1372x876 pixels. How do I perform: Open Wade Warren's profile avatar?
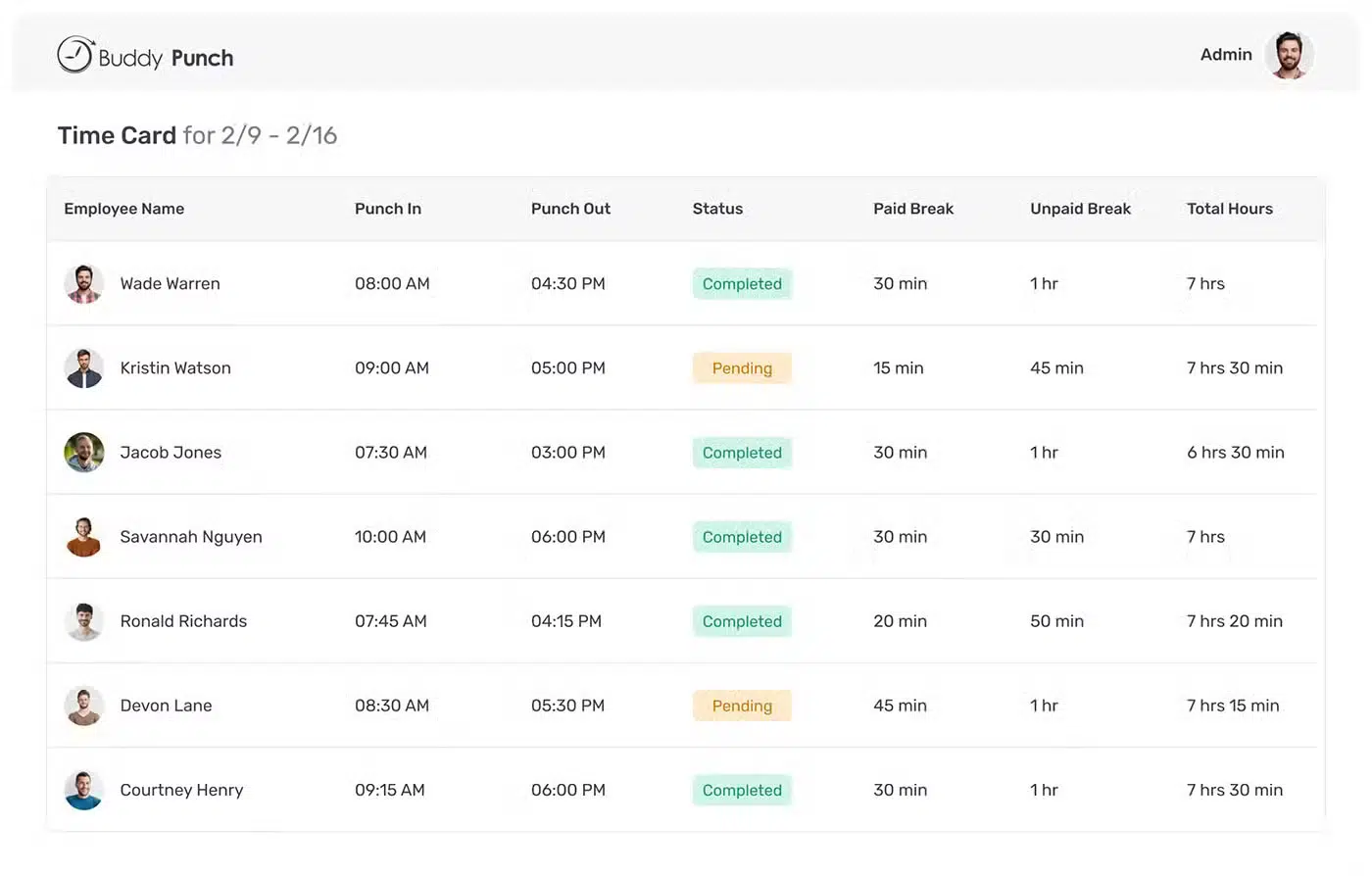[83, 283]
